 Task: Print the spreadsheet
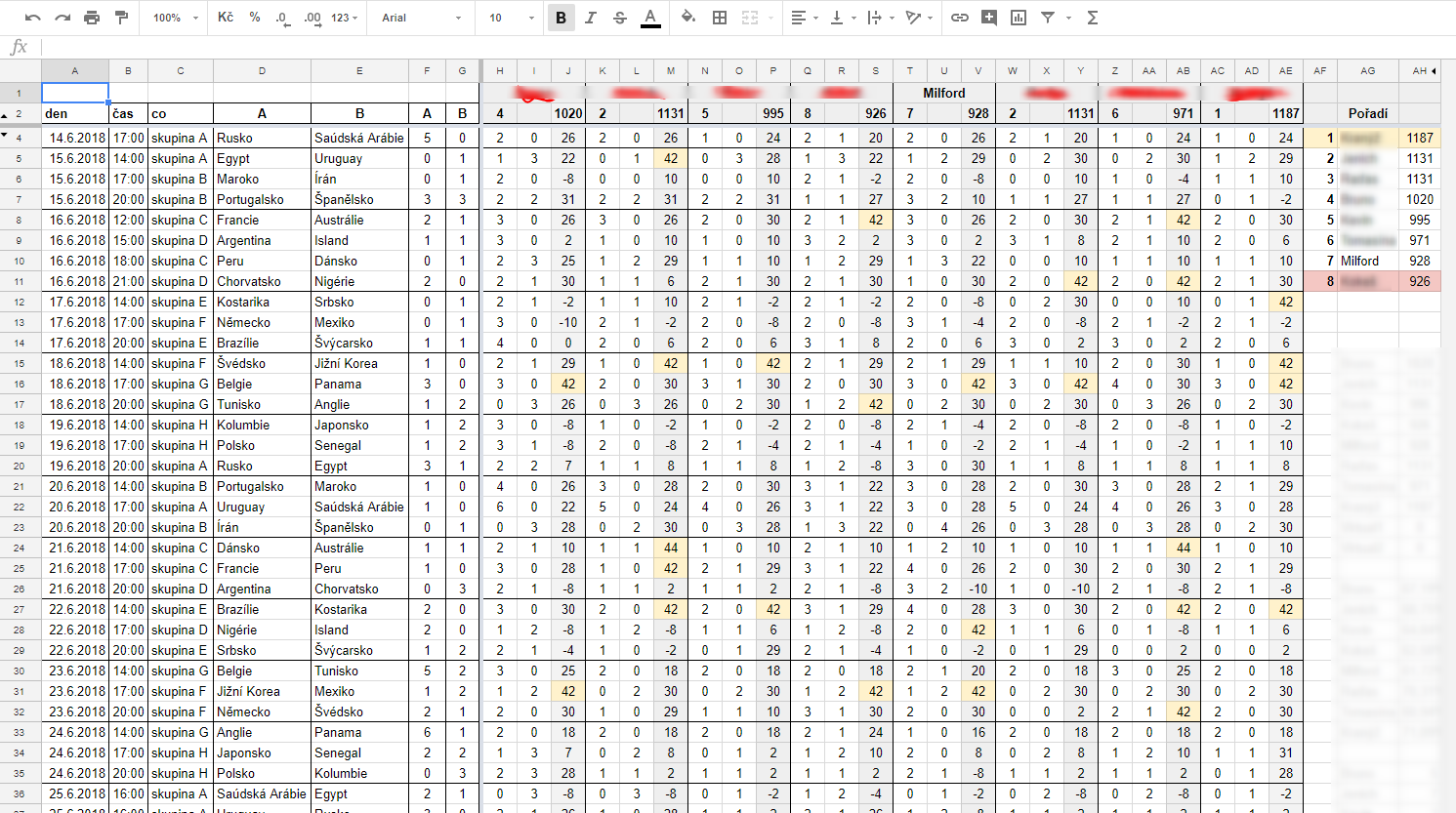92,18
